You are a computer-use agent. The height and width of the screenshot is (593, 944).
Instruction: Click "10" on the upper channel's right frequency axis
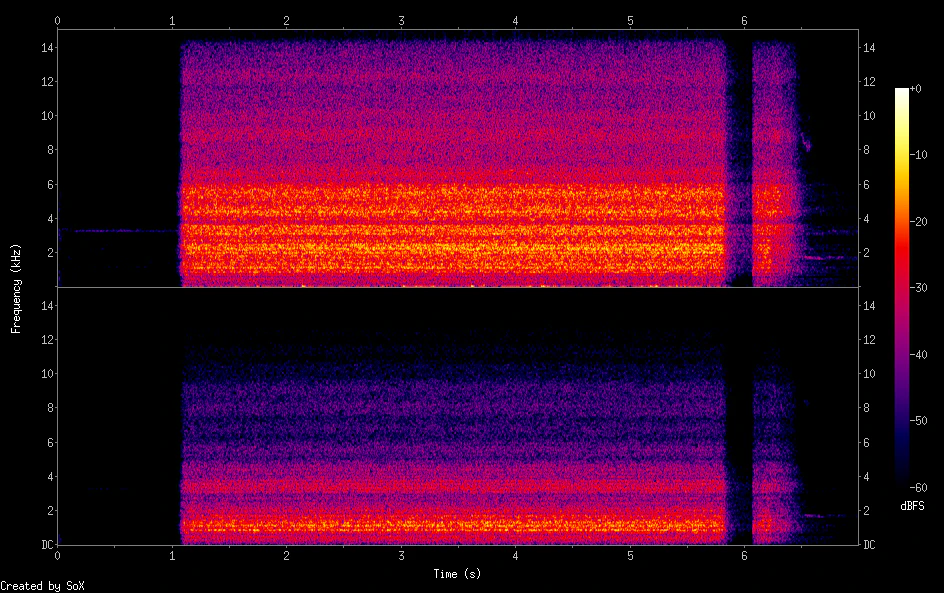coord(869,116)
